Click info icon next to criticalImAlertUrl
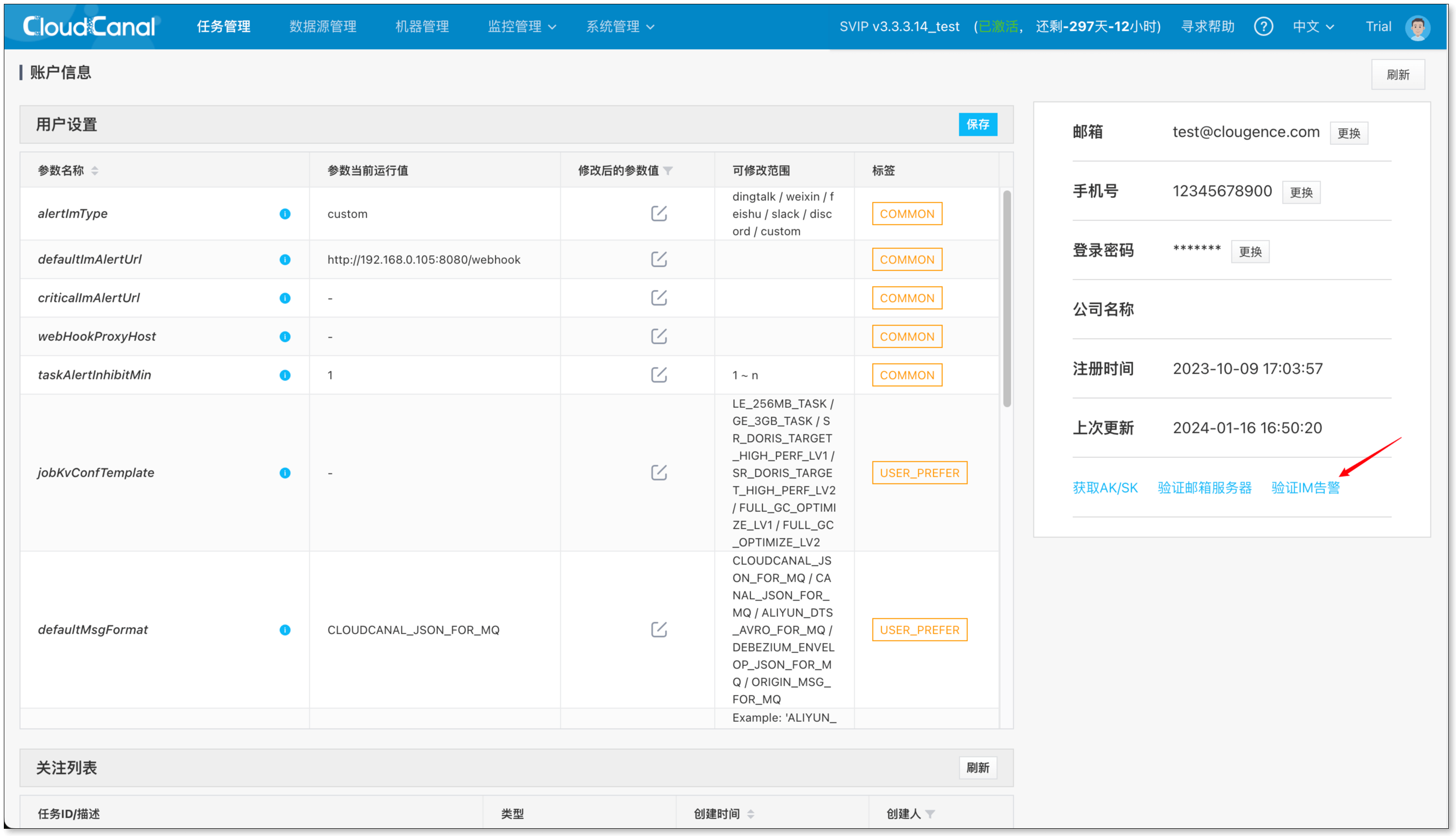1456x836 pixels. 285,298
